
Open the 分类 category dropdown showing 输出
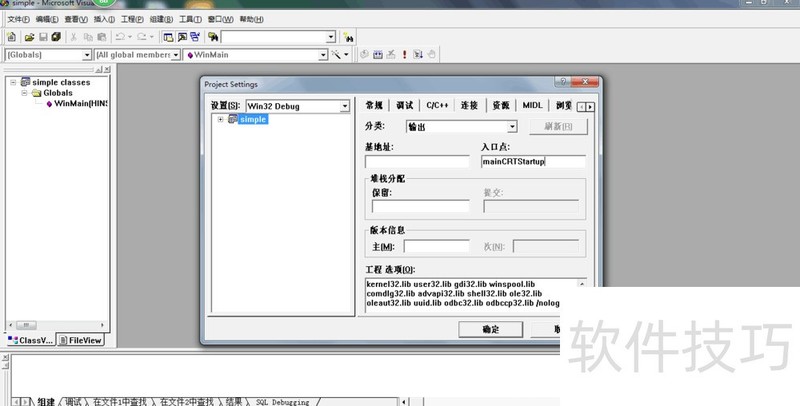pos(512,126)
